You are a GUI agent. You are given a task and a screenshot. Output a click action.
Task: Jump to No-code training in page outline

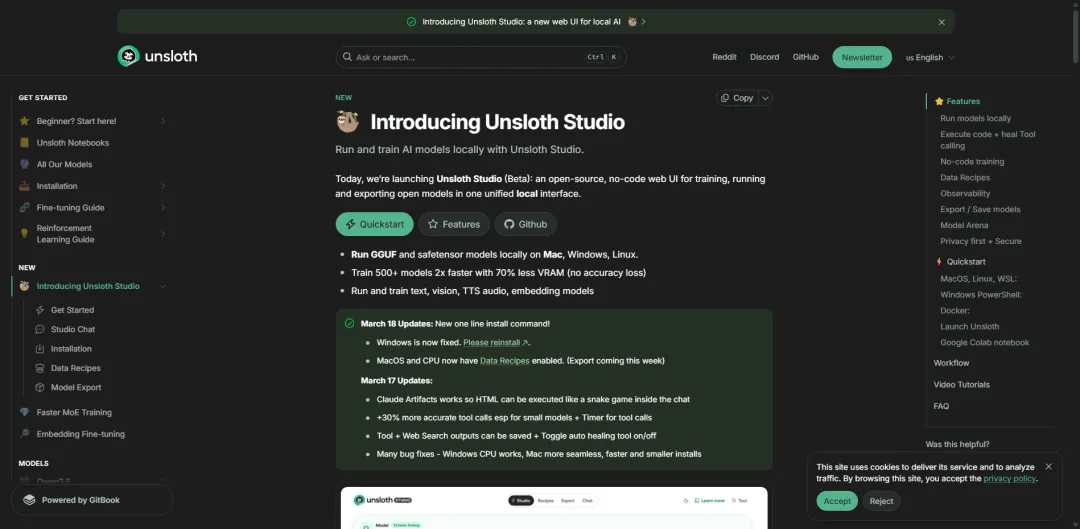[x=971, y=162]
